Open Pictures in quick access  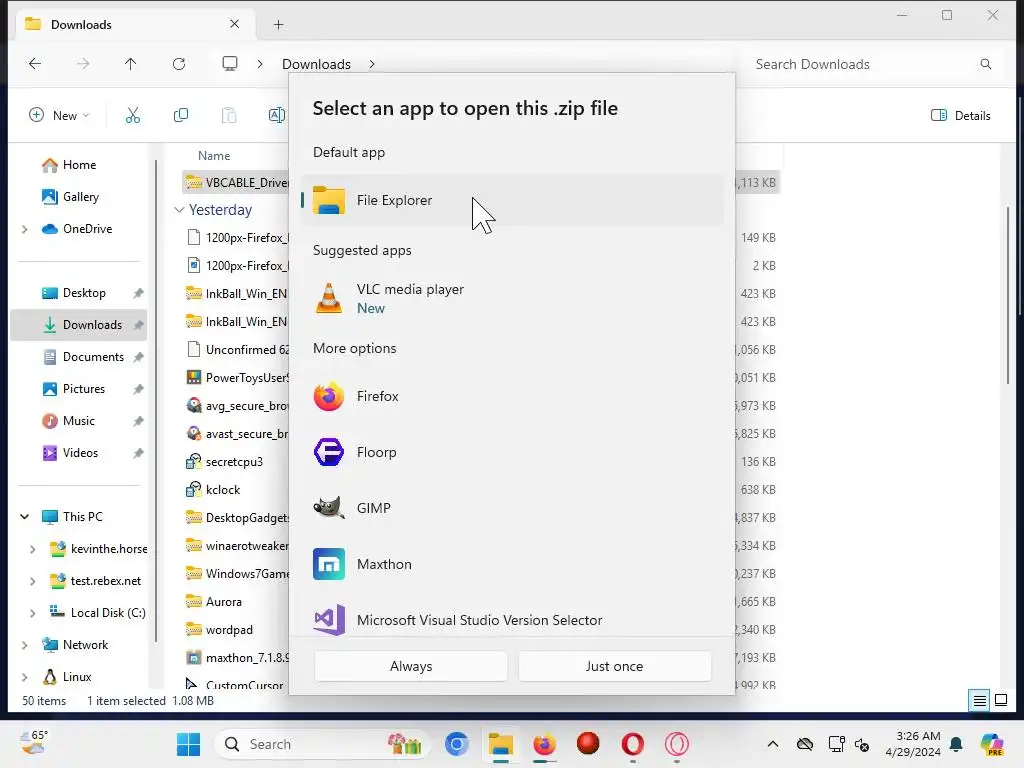point(84,389)
